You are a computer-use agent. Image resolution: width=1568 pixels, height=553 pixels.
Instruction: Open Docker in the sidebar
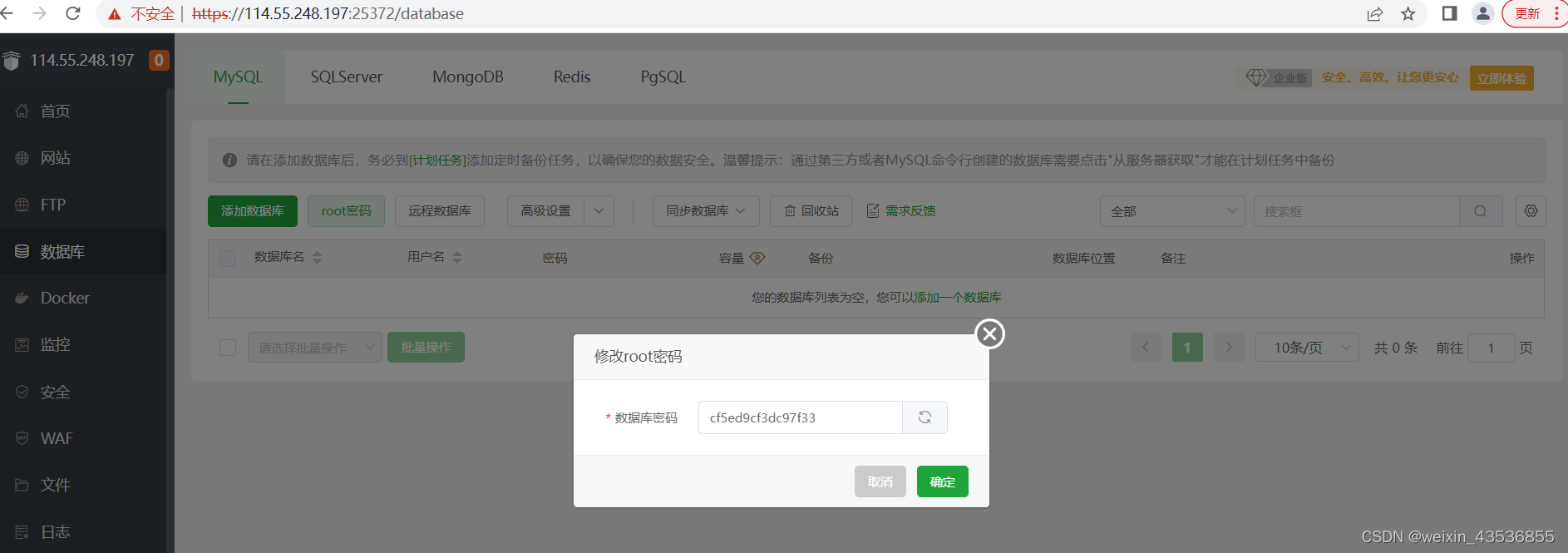click(x=83, y=298)
